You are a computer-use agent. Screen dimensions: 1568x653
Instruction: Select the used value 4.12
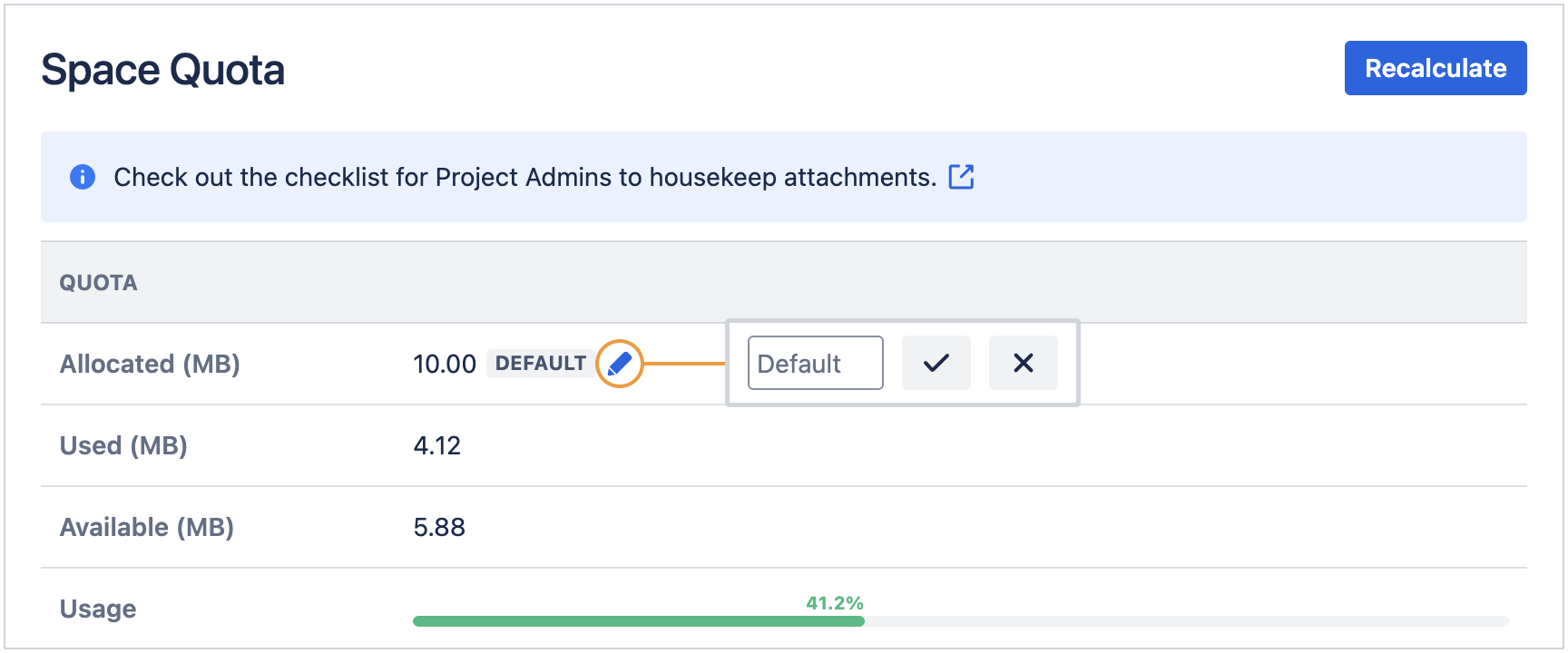click(x=436, y=445)
